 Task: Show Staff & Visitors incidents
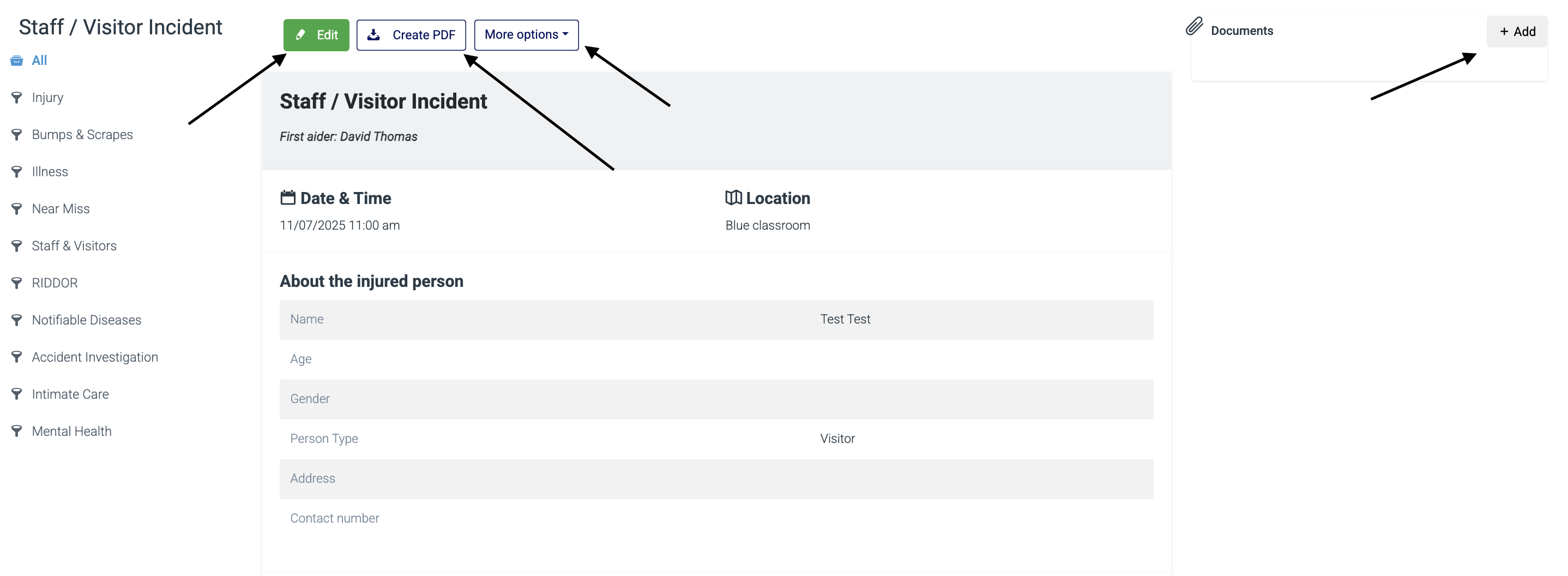[x=74, y=246]
